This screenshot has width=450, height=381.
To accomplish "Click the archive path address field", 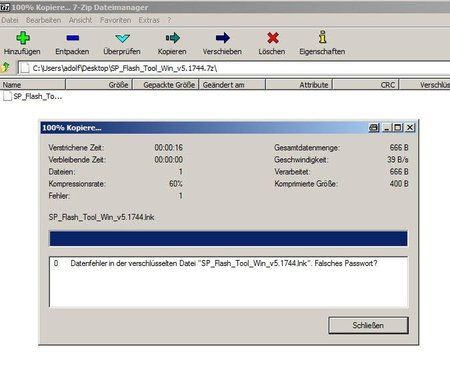I will pyautogui.click(x=233, y=68).
